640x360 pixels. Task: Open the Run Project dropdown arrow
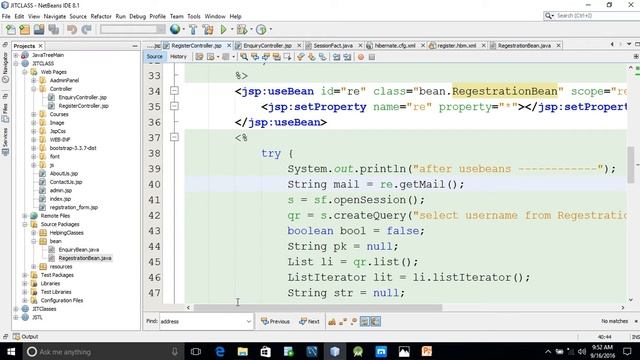pos(231,29)
